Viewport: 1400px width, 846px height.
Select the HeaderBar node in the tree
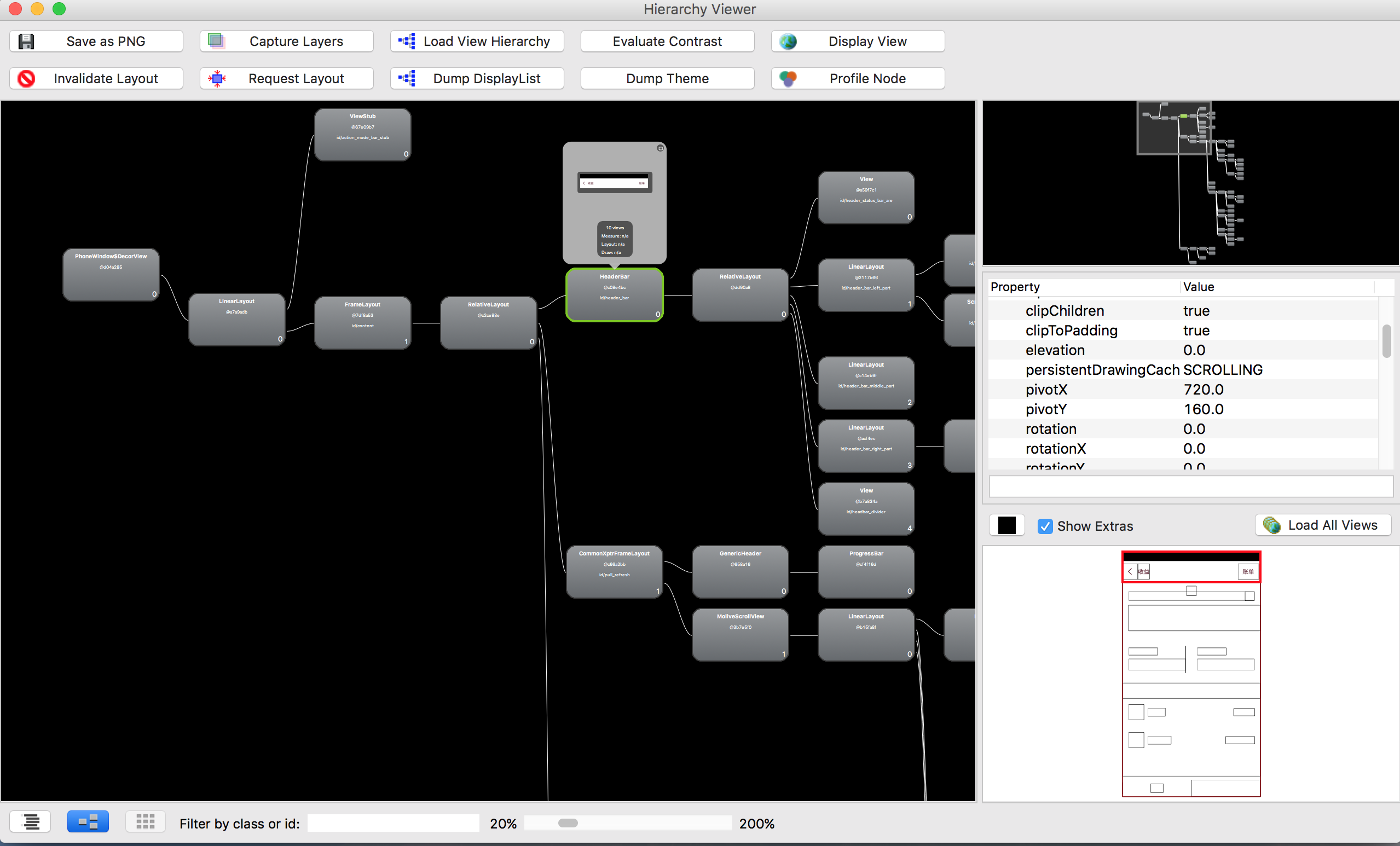[x=614, y=294]
